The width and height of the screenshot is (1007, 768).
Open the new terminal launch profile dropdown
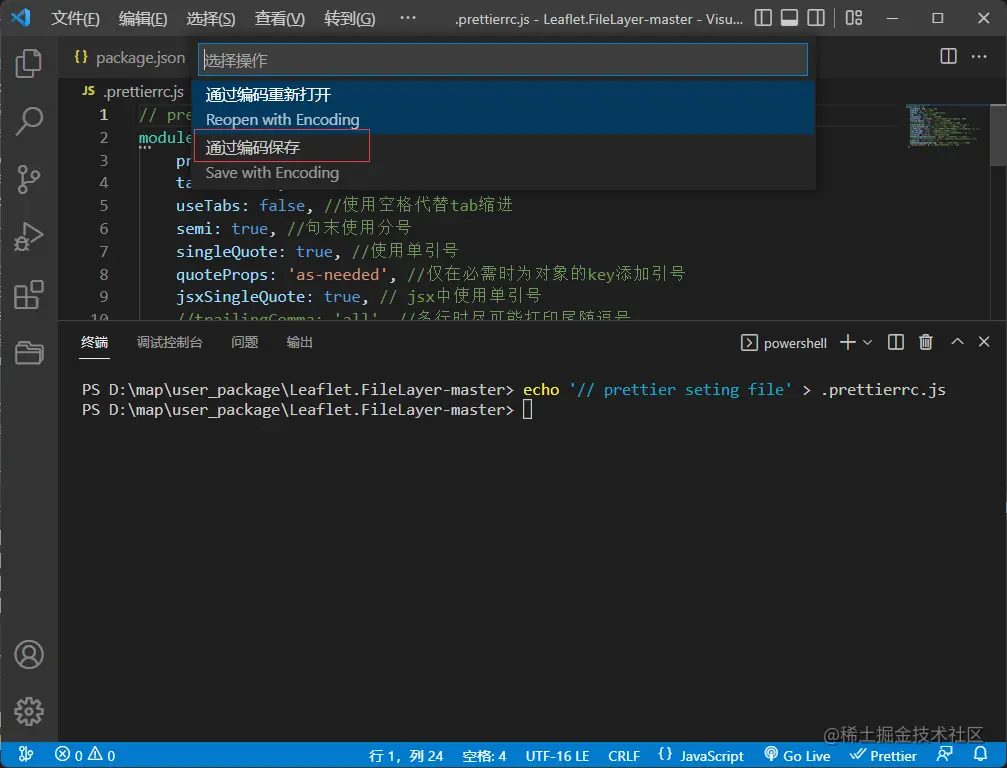click(x=867, y=343)
